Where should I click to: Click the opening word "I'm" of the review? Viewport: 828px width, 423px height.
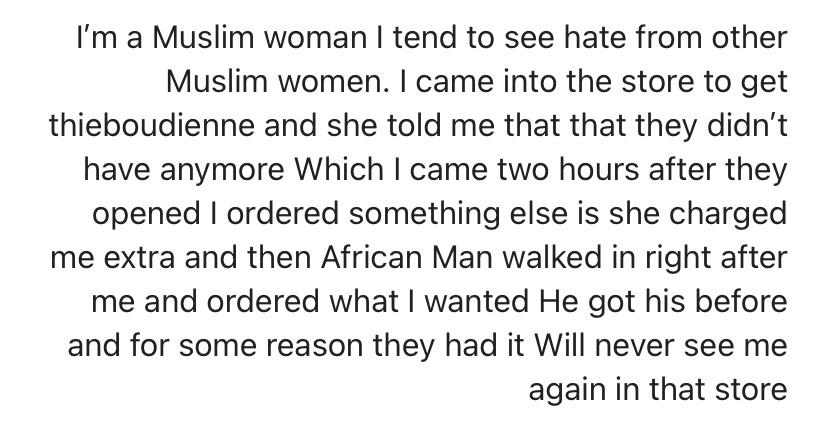(x=96, y=43)
